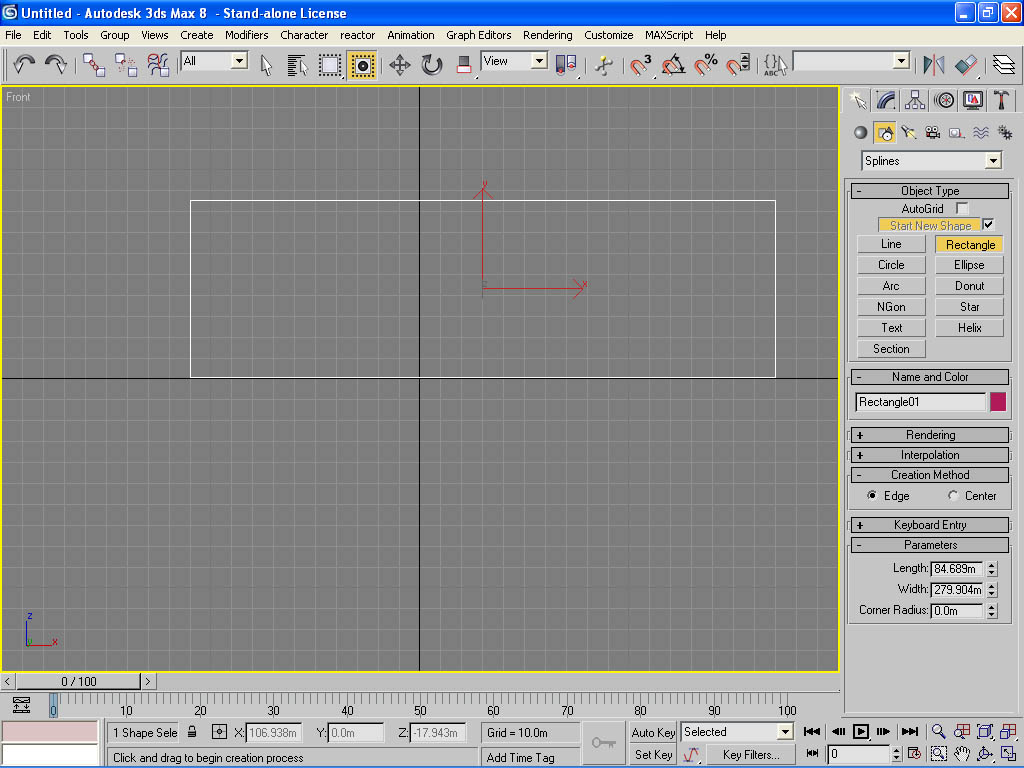1024x768 pixels.
Task: Click the Helix shape button
Action: click(x=969, y=328)
